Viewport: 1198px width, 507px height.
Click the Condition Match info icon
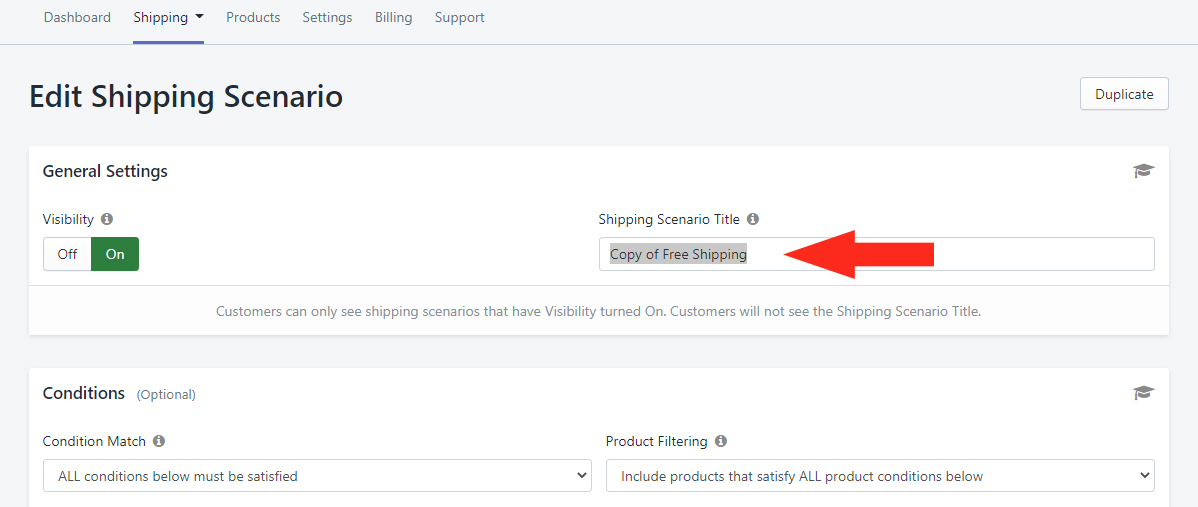159,441
